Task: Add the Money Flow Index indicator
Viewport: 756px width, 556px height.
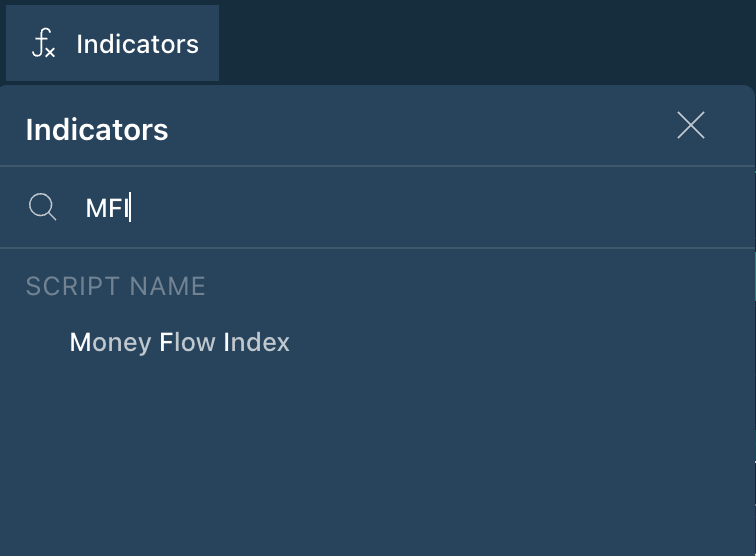Action: (x=180, y=342)
